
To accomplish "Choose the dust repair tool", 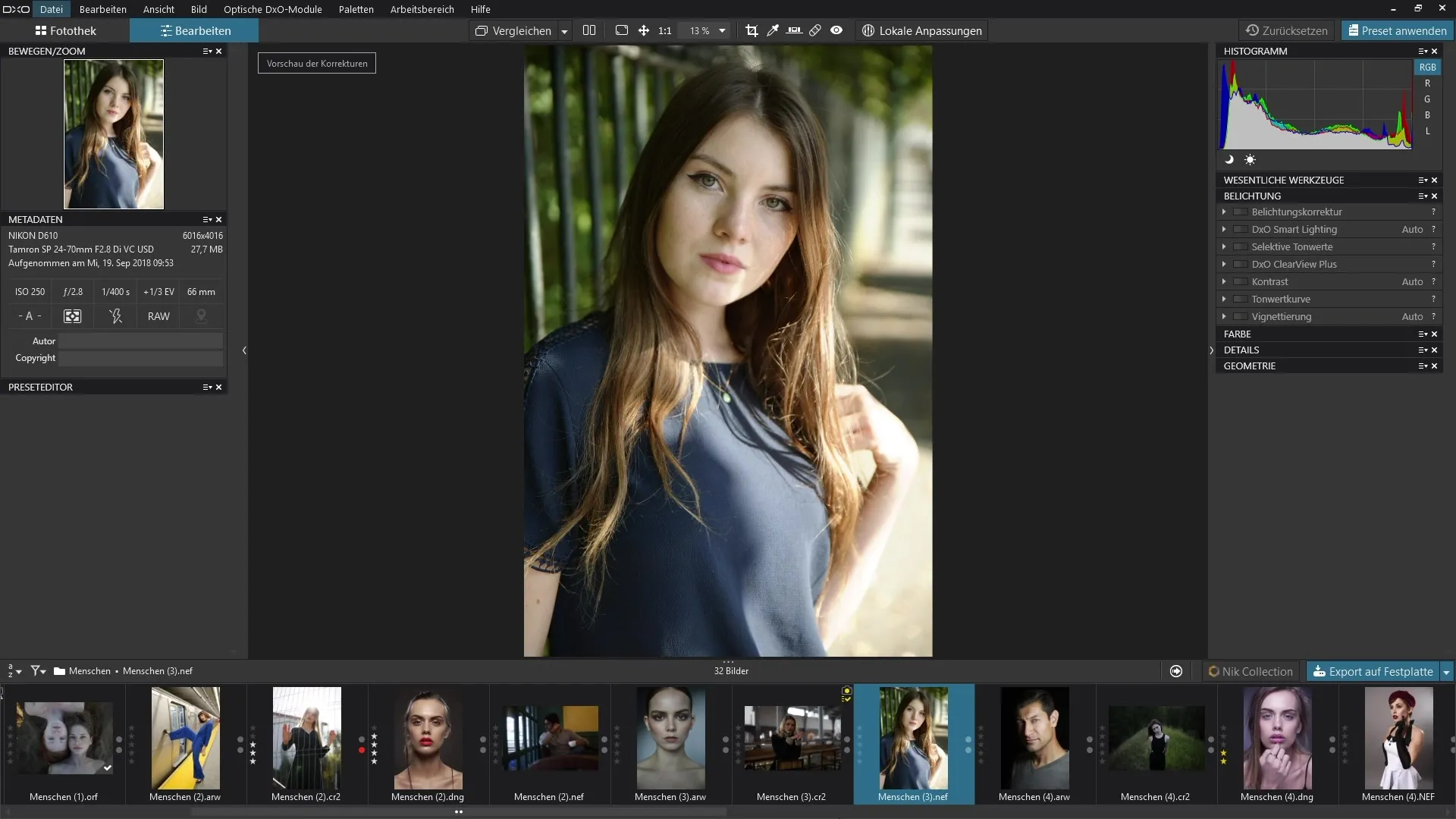I will coord(815,30).
